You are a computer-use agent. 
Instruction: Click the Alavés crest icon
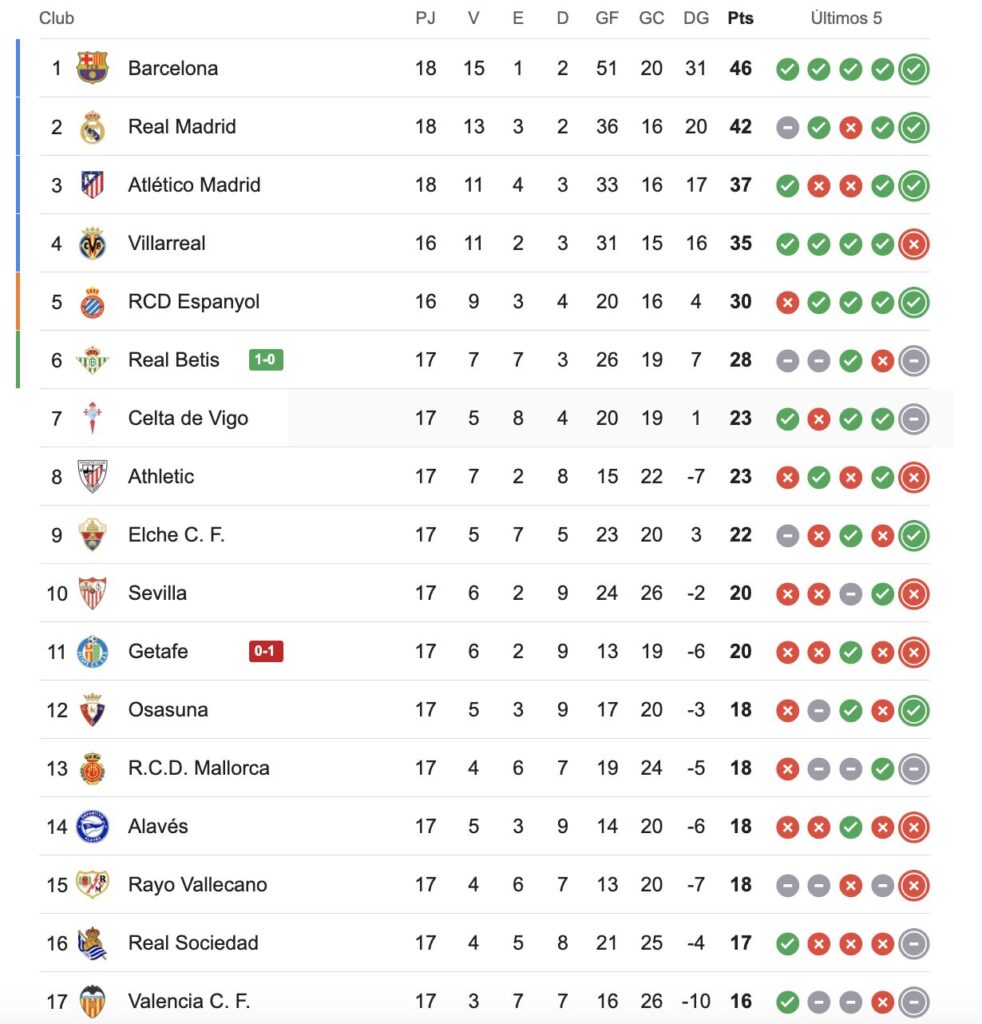coord(92,827)
